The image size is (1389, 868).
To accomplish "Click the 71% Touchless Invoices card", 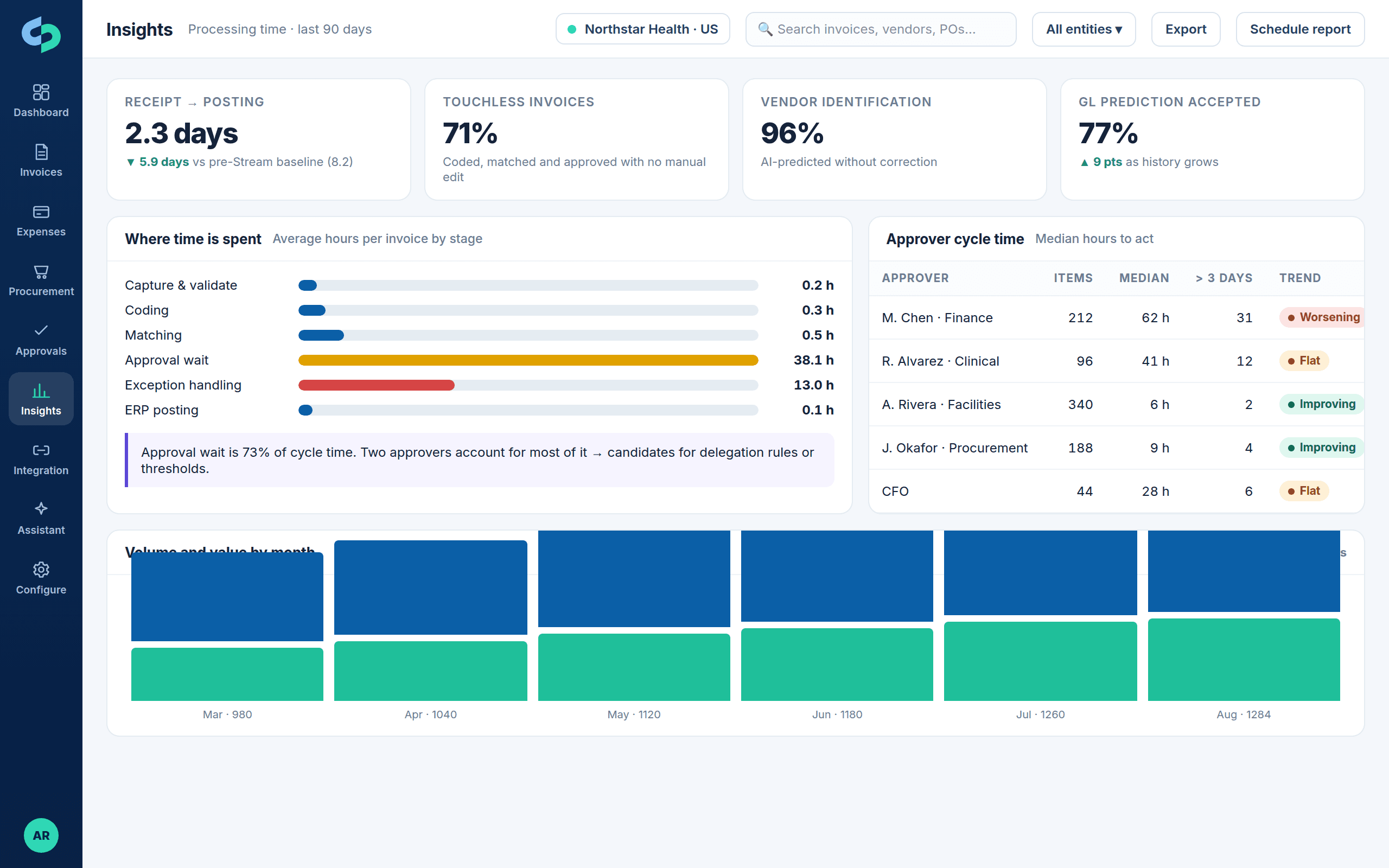I will point(576,139).
